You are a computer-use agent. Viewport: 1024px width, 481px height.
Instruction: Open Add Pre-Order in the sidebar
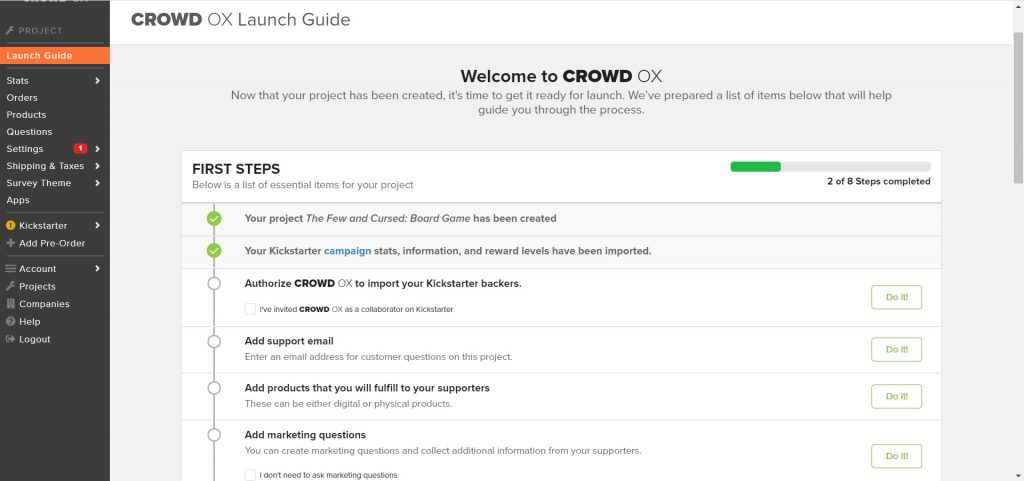click(x=52, y=243)
